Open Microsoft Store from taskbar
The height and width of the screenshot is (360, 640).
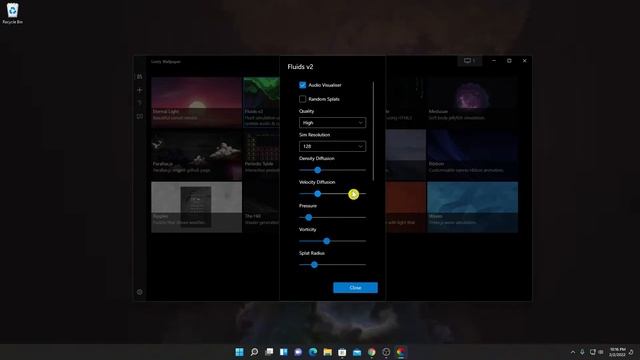pos(342,352)
